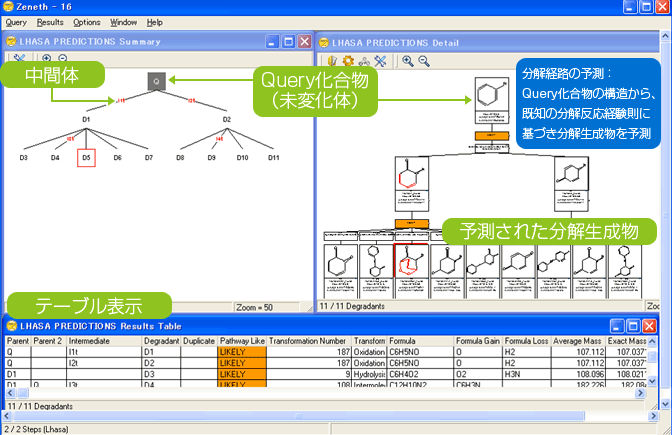Click main window vertical scrollbar down arrow

coord(665,404)
